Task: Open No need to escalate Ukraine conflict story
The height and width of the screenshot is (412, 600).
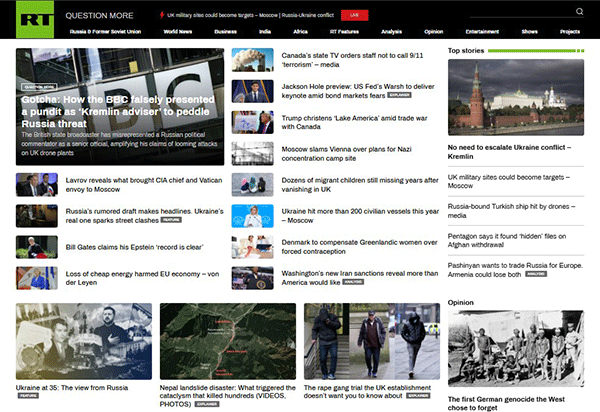Action: pyautogui.click(x=509, y=152)
